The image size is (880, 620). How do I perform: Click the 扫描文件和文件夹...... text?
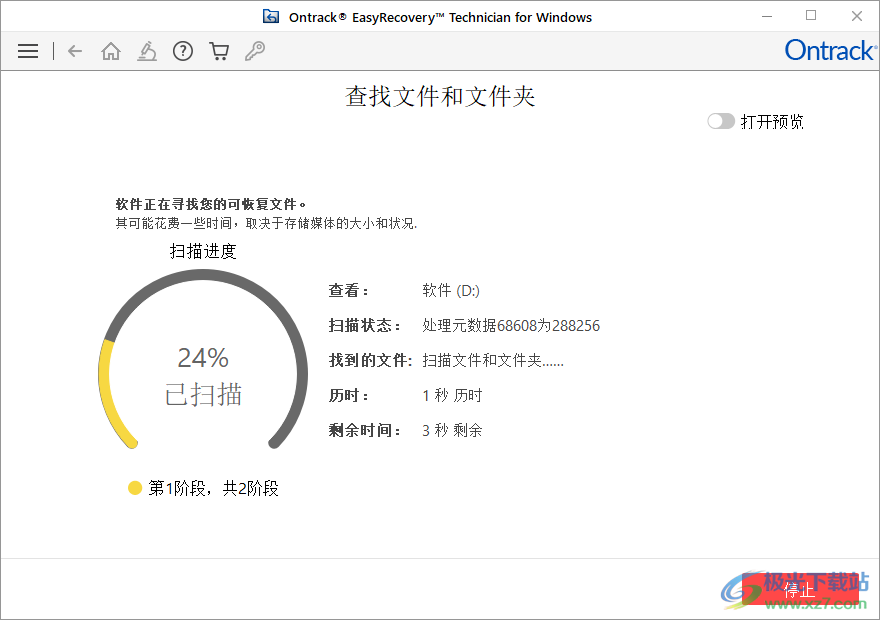coord(493,360)
